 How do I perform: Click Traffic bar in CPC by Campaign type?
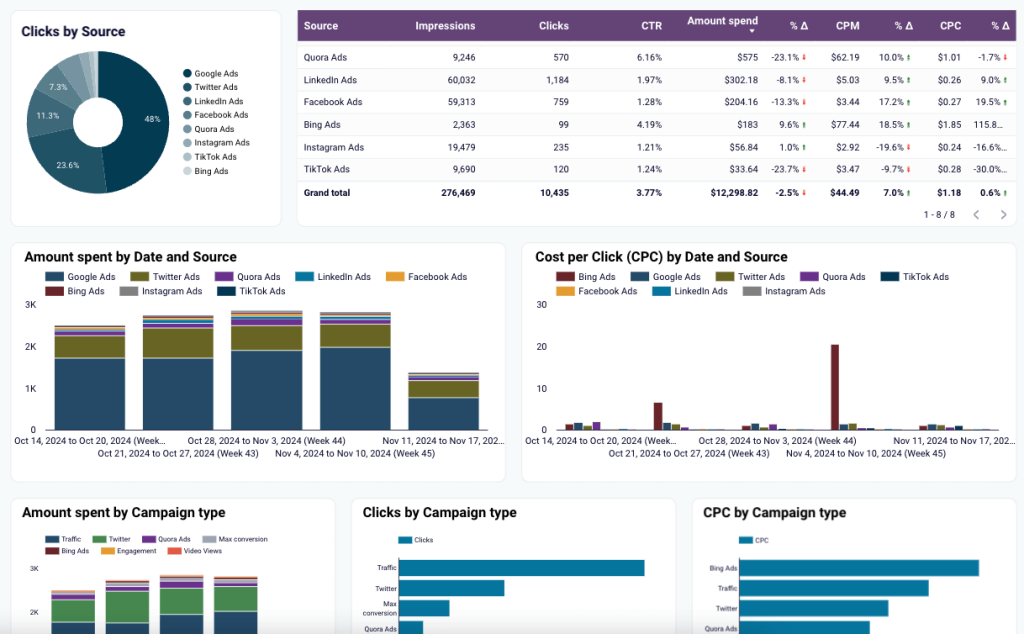(834, 588)
